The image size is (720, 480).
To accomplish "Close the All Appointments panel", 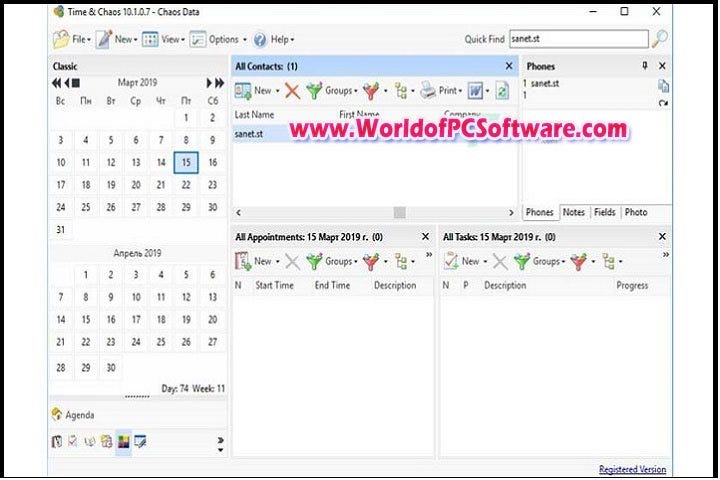I will coord(425,237).
